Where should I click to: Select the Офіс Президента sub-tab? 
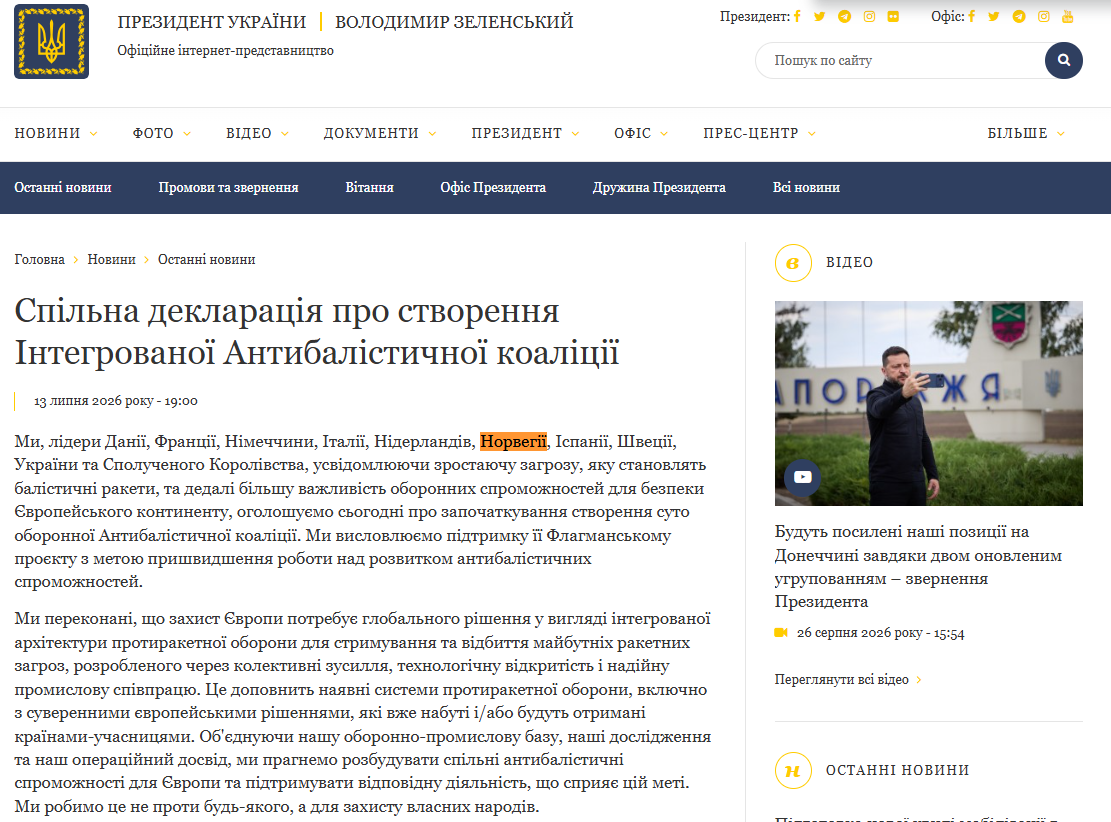click(x=493, y=188)
